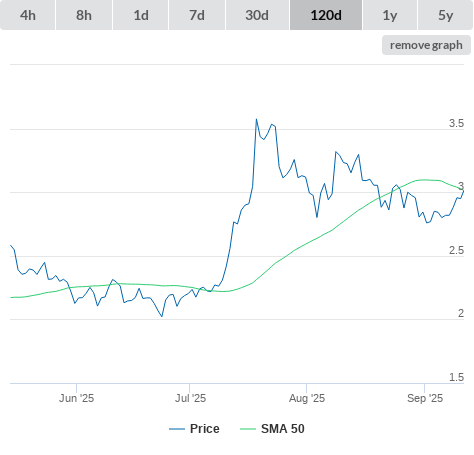Open the 7d time range tab
The width and height of the screenshot is (474, 455).
coord(197,15)
